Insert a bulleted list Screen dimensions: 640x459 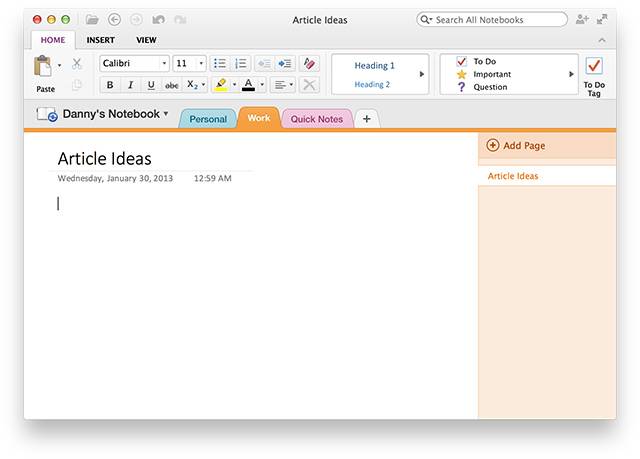220,63
